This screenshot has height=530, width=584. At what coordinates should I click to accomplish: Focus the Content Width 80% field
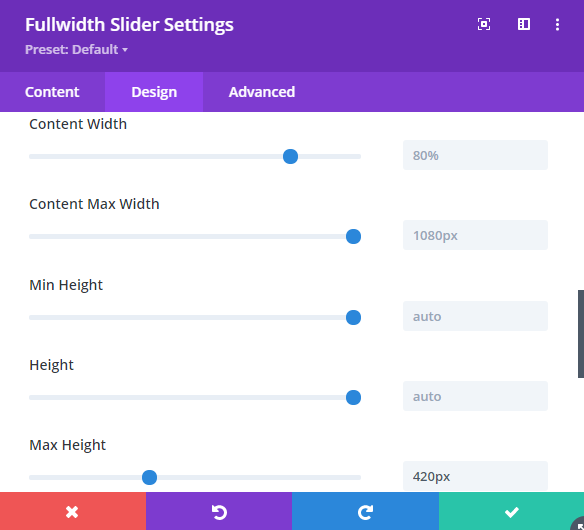[475, 155]
